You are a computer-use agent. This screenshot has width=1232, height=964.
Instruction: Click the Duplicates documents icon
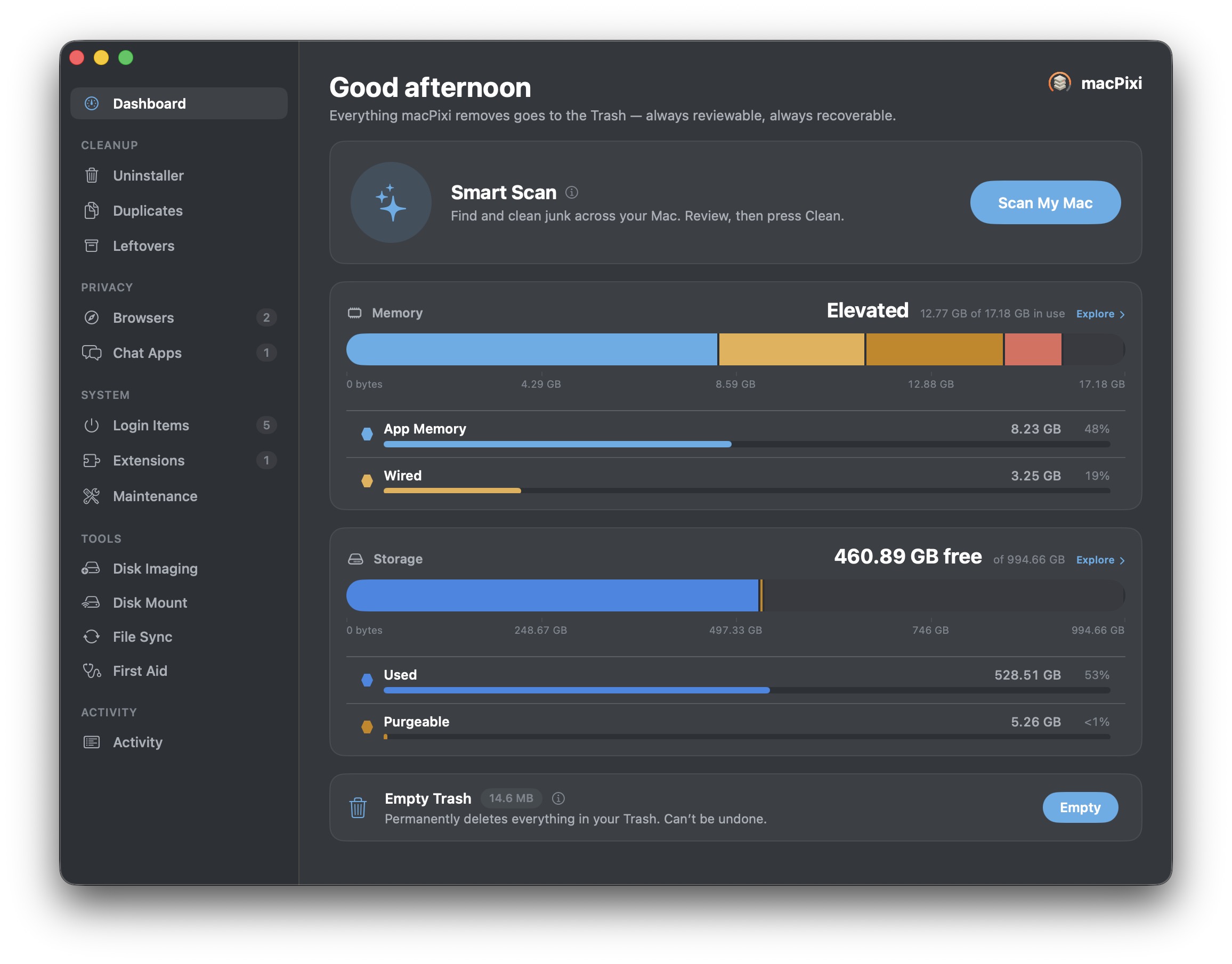click(x=92, y=210)
